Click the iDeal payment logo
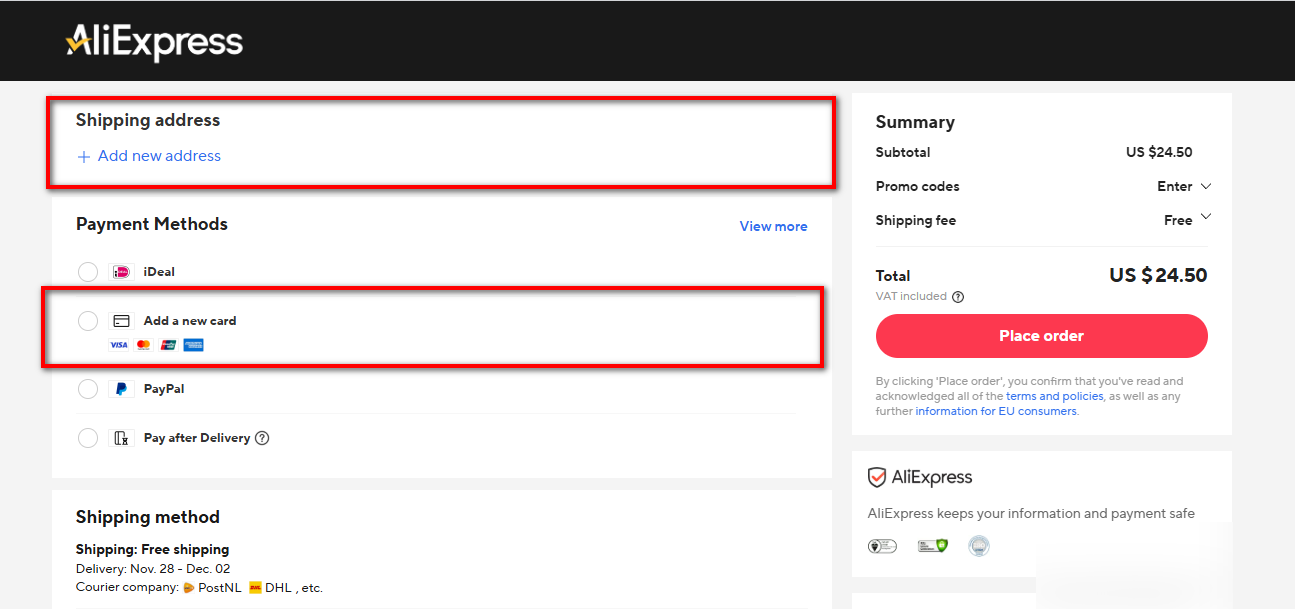This screenshot has width=1295, height=609. coord(121,272)
